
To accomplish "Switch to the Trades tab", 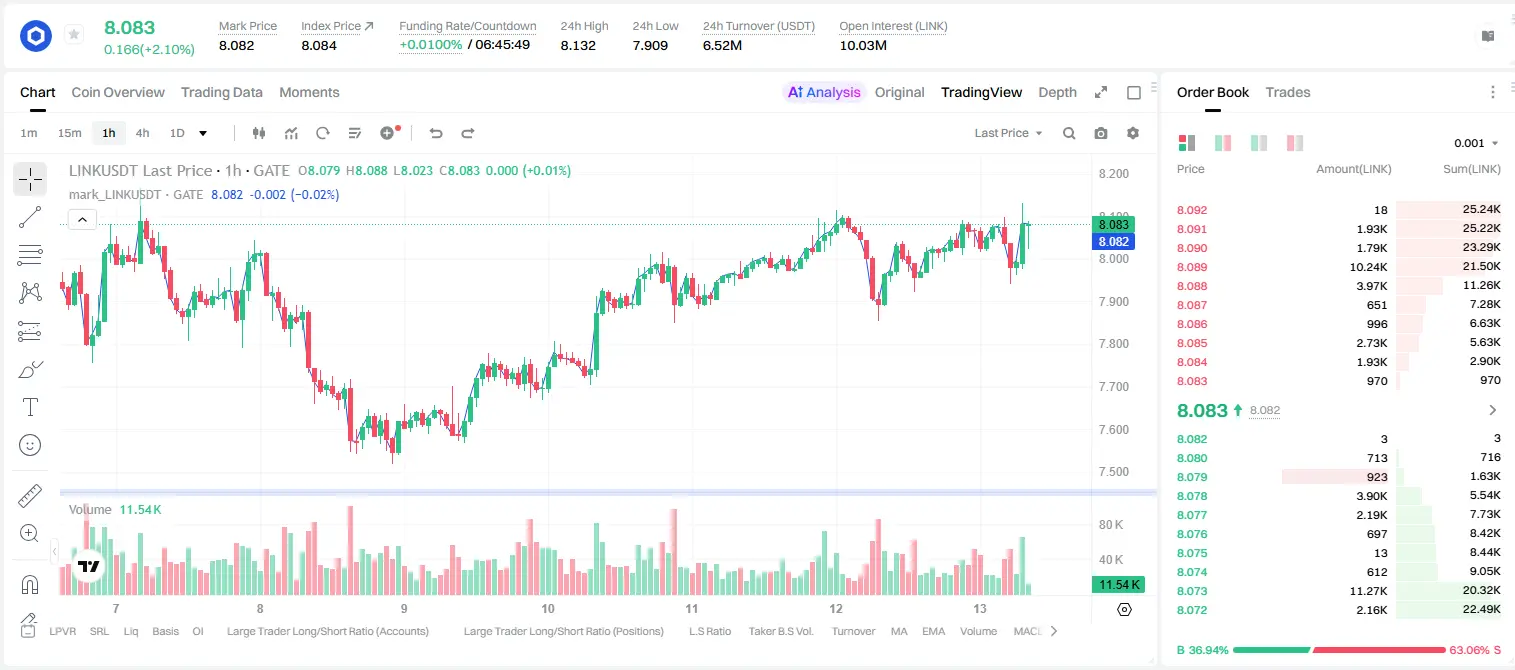I will 1288,92.
